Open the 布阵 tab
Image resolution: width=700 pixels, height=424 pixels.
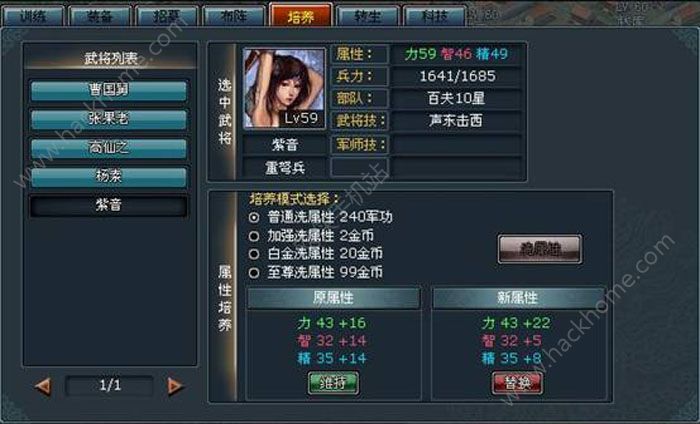click(233, 16)
